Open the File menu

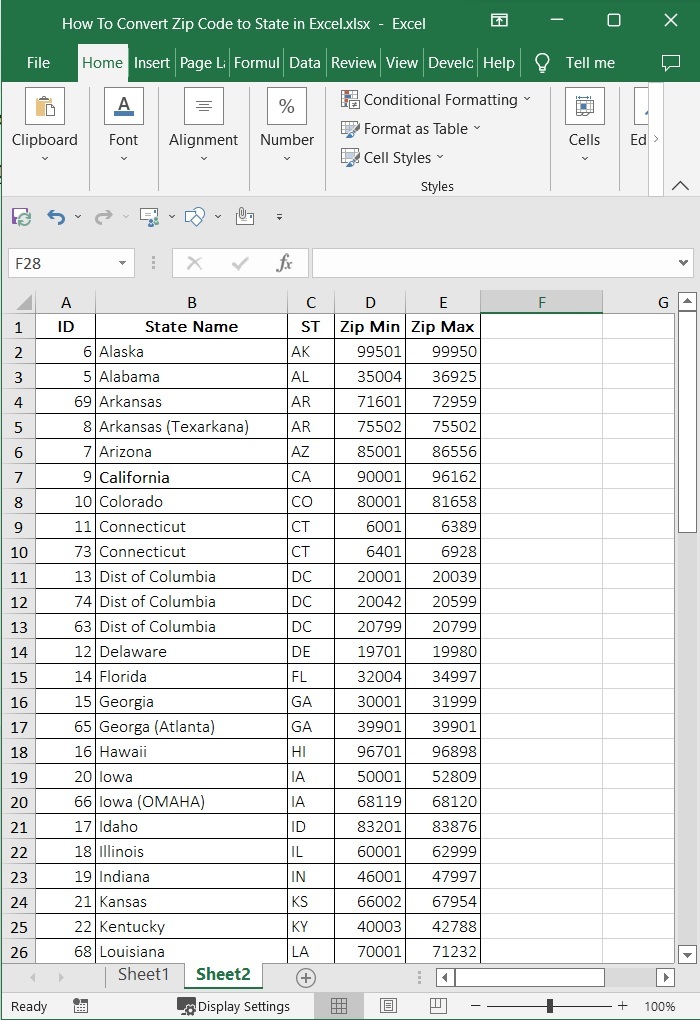pyautogui.click(x=38, y=63)
